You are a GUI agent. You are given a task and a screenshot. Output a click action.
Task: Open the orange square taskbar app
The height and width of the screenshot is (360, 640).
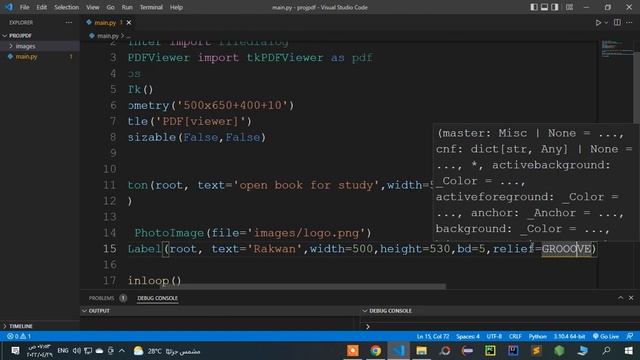coord(353,351)
